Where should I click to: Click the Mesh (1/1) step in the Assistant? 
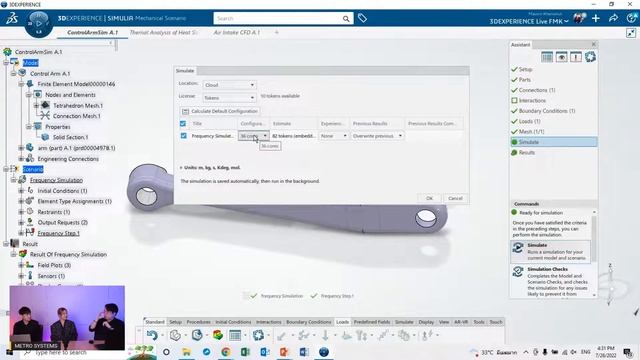(x=531, y=131)
